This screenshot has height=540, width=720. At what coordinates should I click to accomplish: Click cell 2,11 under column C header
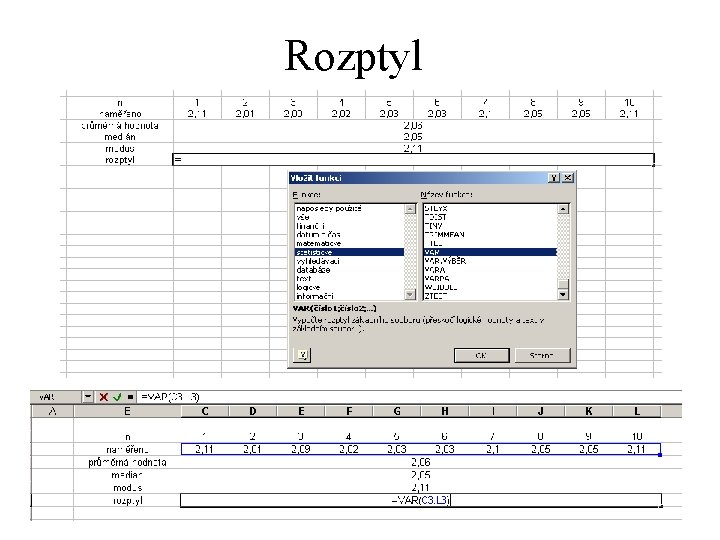tap(205, 449)
